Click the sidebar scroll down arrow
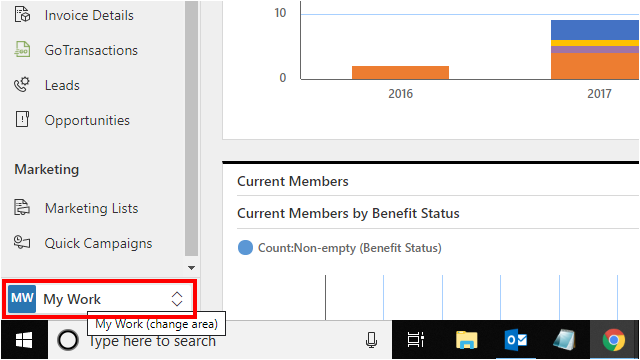The image size is (640, 360). [x=191, y=268]
